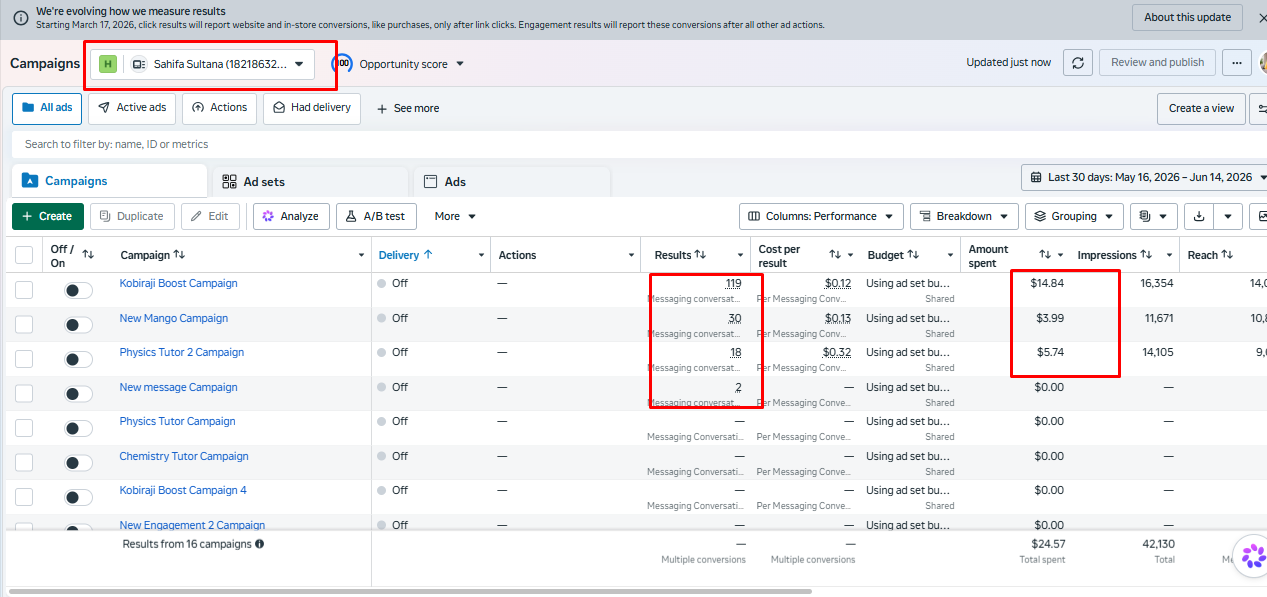Viewport: 1267px width, 597px height.
Task: Check the box for Kobiraji Boost Campaign
Action: pyautogui.click(x=24, y=290)
